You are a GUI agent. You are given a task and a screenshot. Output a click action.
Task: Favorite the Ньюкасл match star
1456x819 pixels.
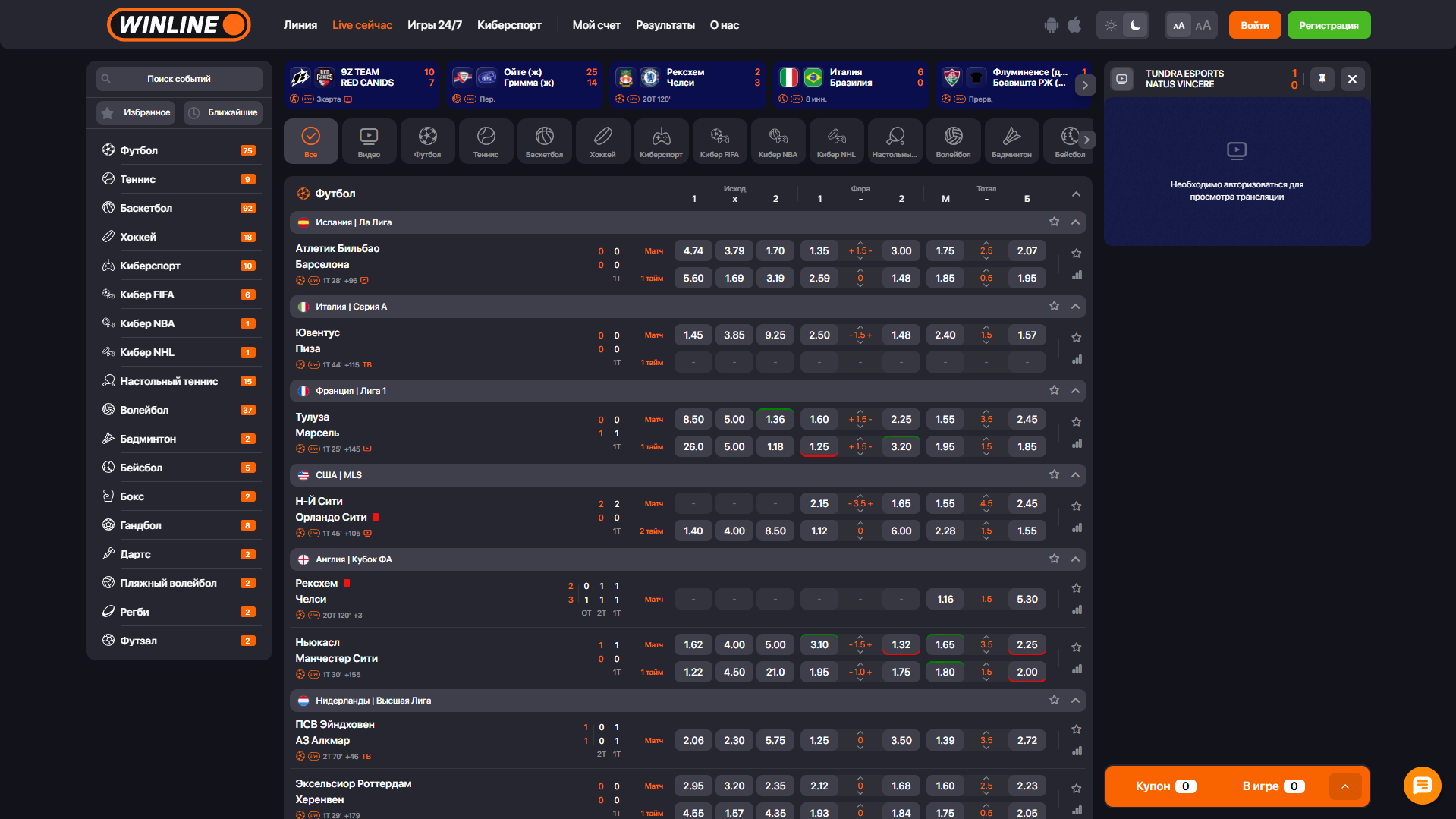1076,647
